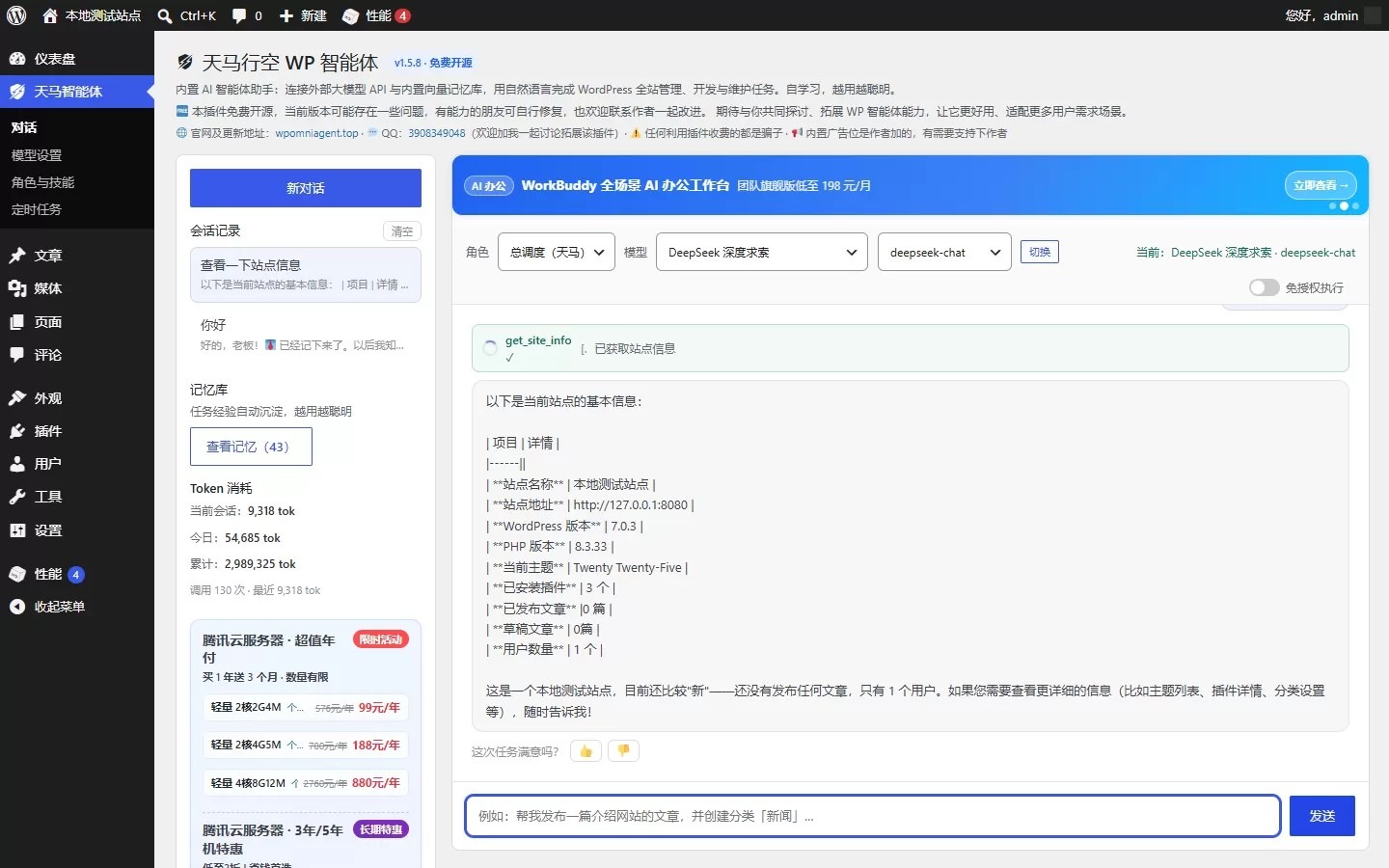The image size is (1389, 868).
Task: Click the 新建 plus icon
Action: tap(286, 15)
